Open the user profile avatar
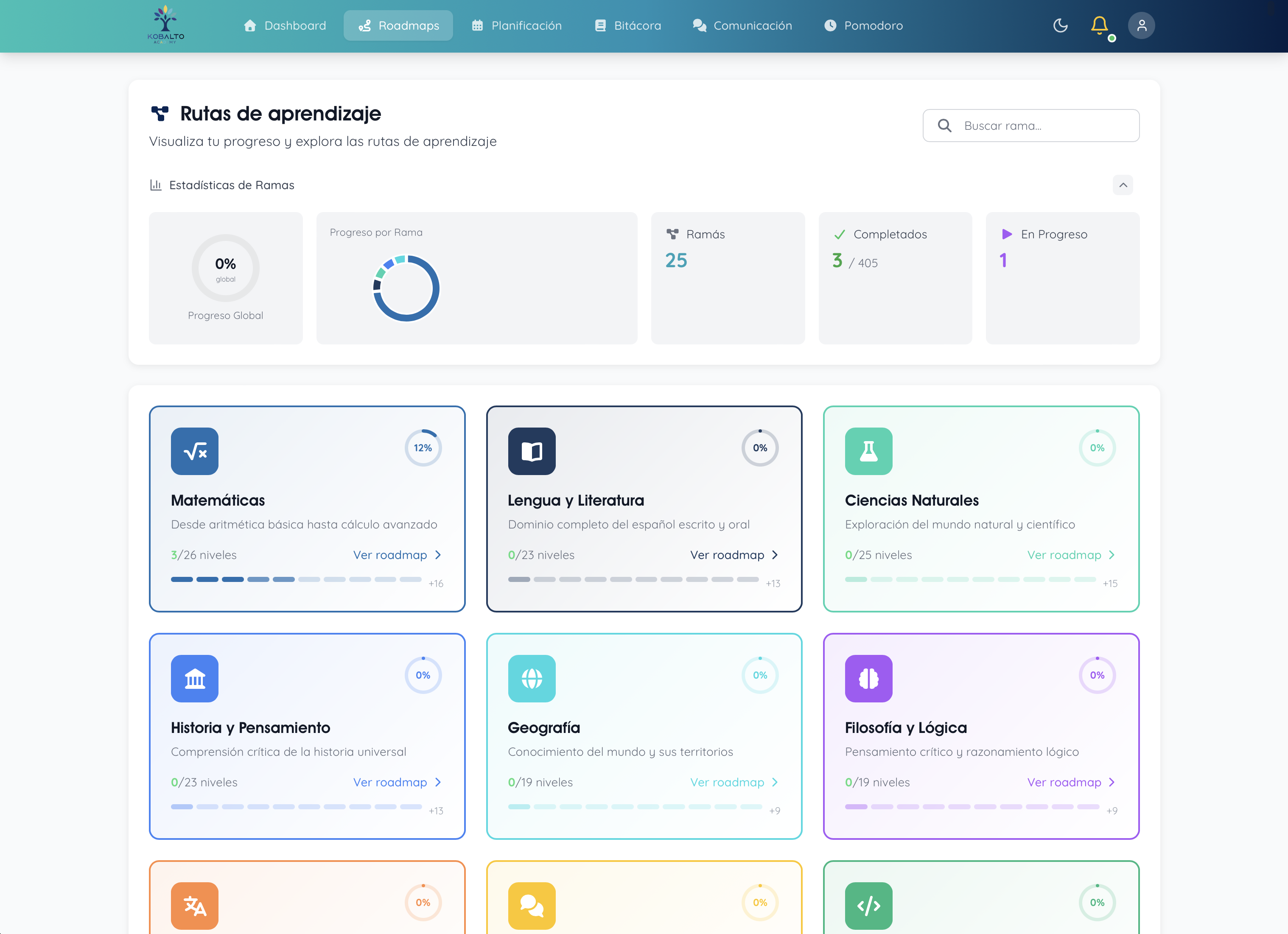The image size is (1288, 934). coord(1141,25)
